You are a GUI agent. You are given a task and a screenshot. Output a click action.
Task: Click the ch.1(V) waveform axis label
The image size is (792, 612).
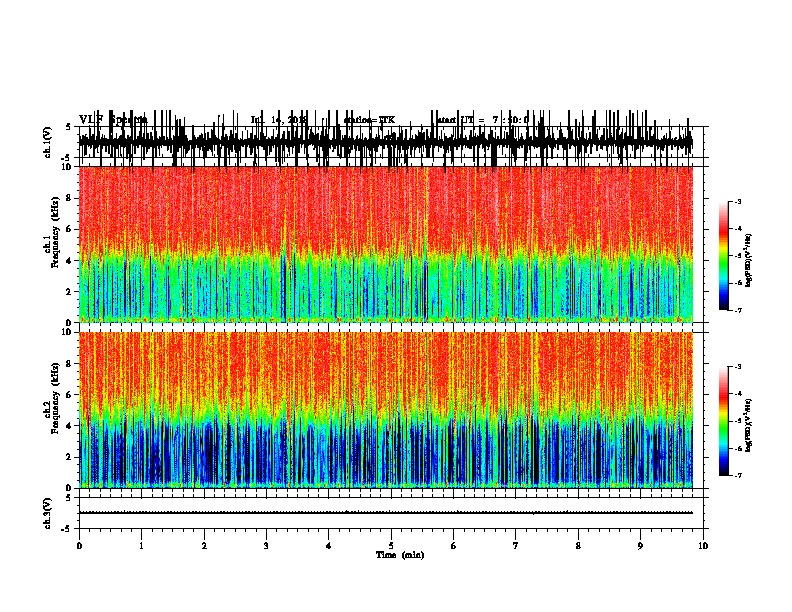coord(48,142)
